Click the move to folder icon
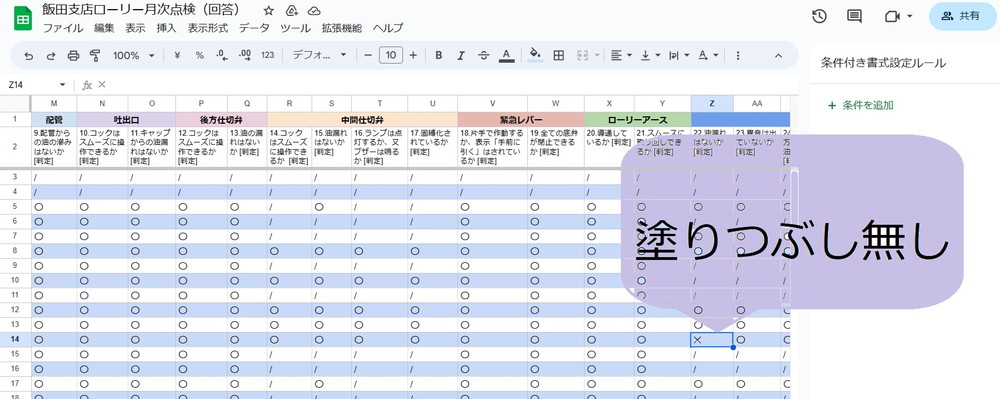 (x=291, y=11)
